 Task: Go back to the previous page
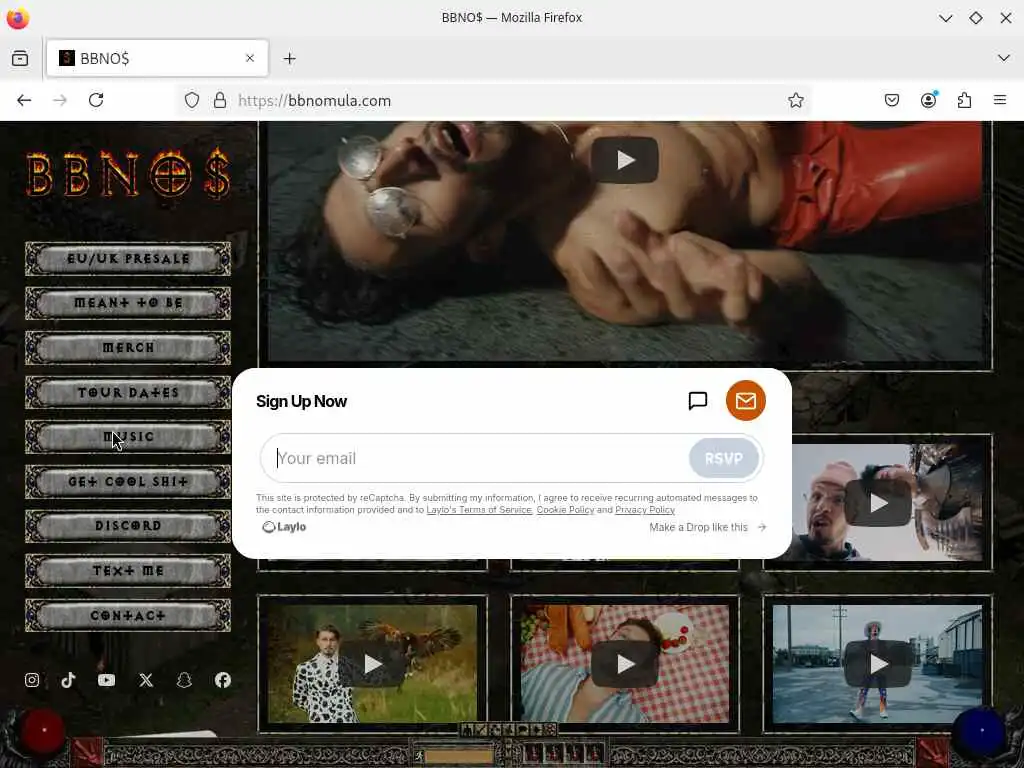coord(24,100)
